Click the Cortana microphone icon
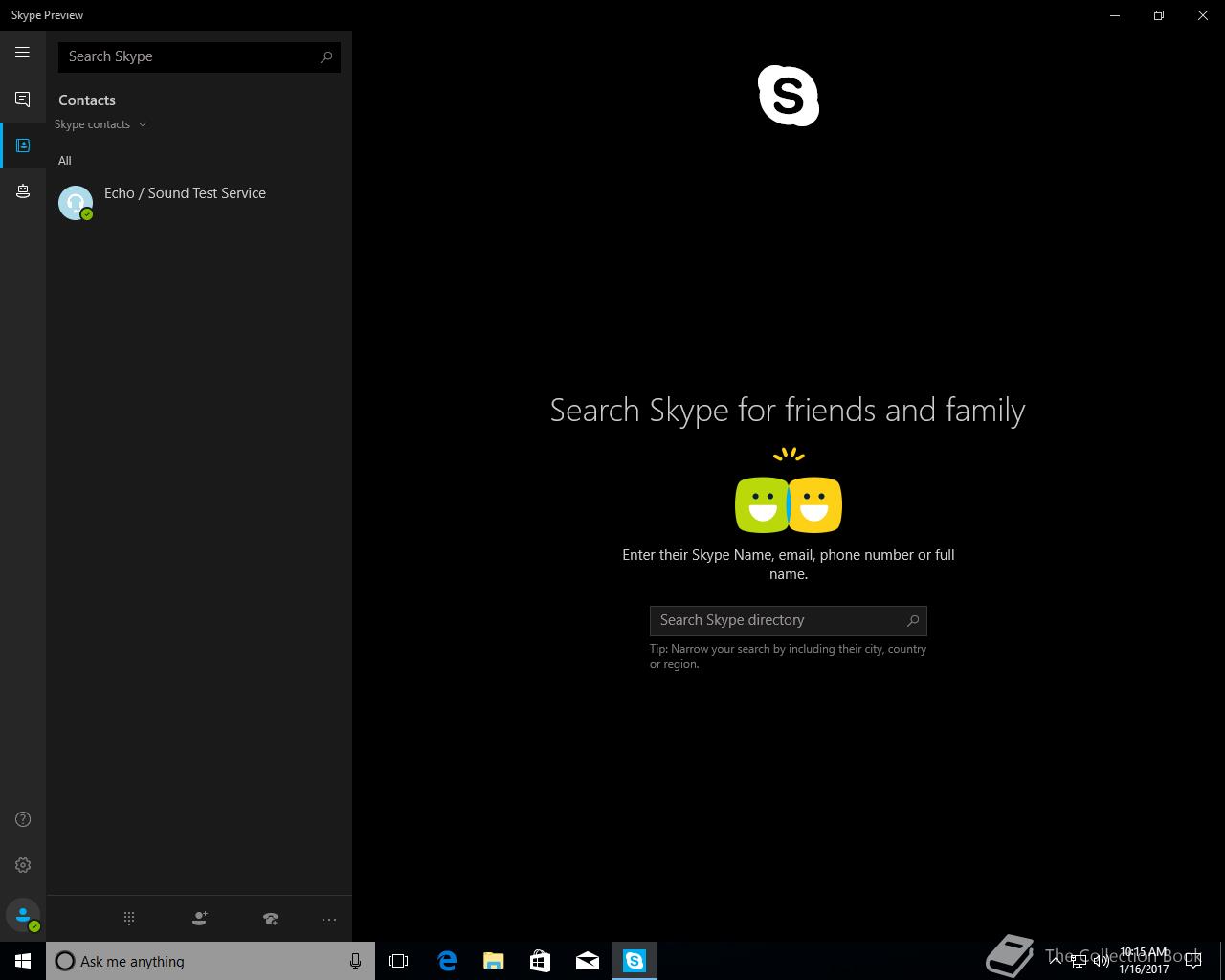Screen dimensions: 1225x980 (x=355, y=961)
